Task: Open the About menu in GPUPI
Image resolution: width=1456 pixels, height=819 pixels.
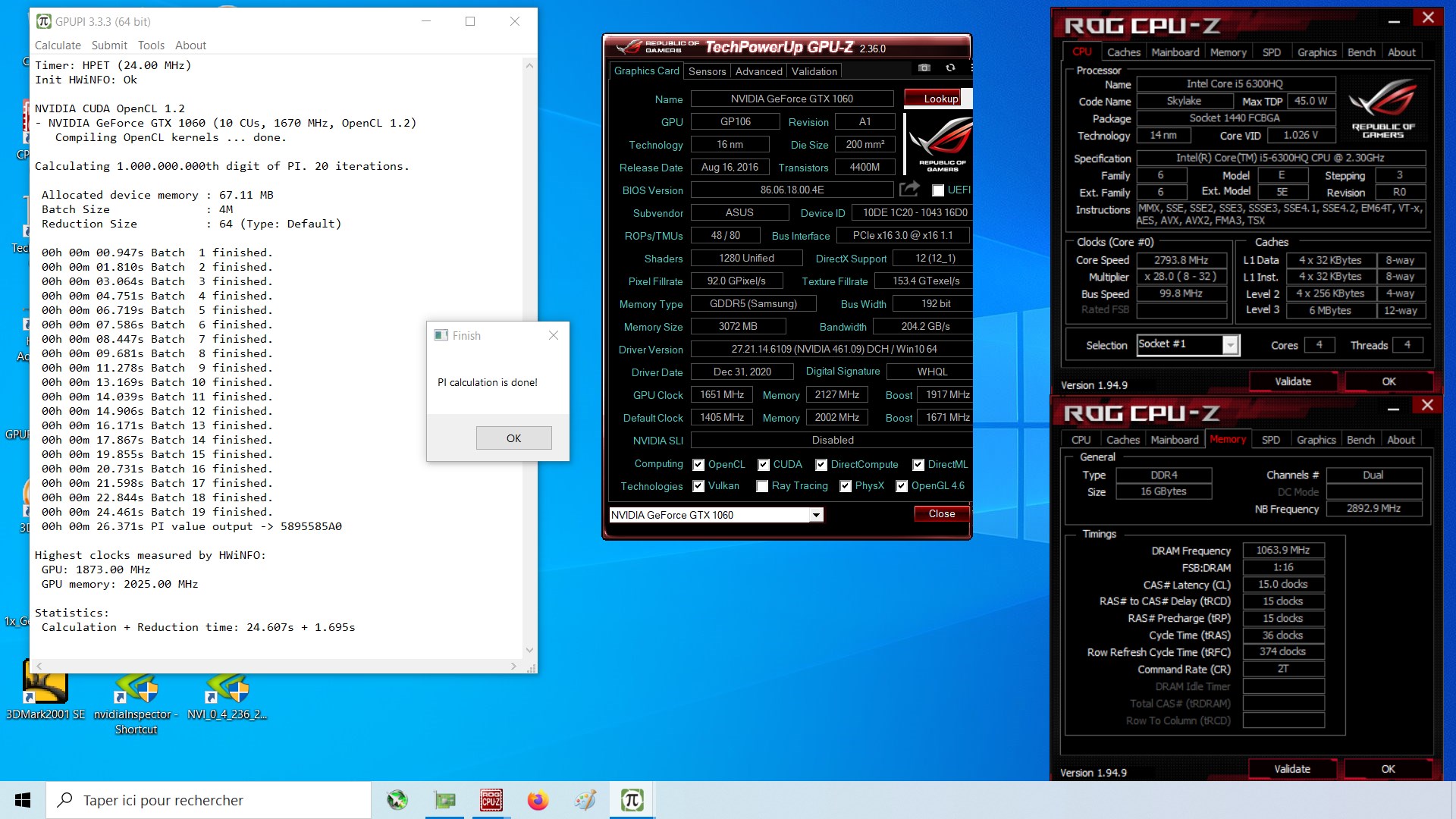Action: coord(190,45)
